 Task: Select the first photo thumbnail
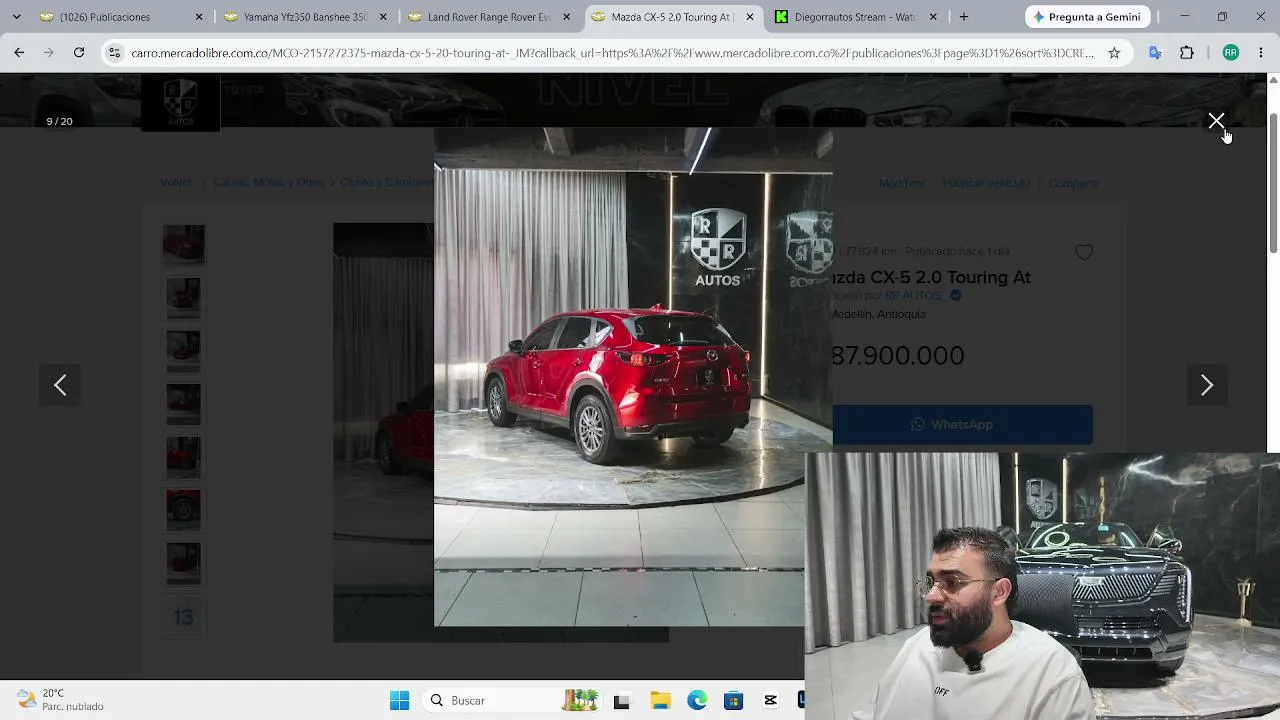pyautogui.click(x=184, y=245)
